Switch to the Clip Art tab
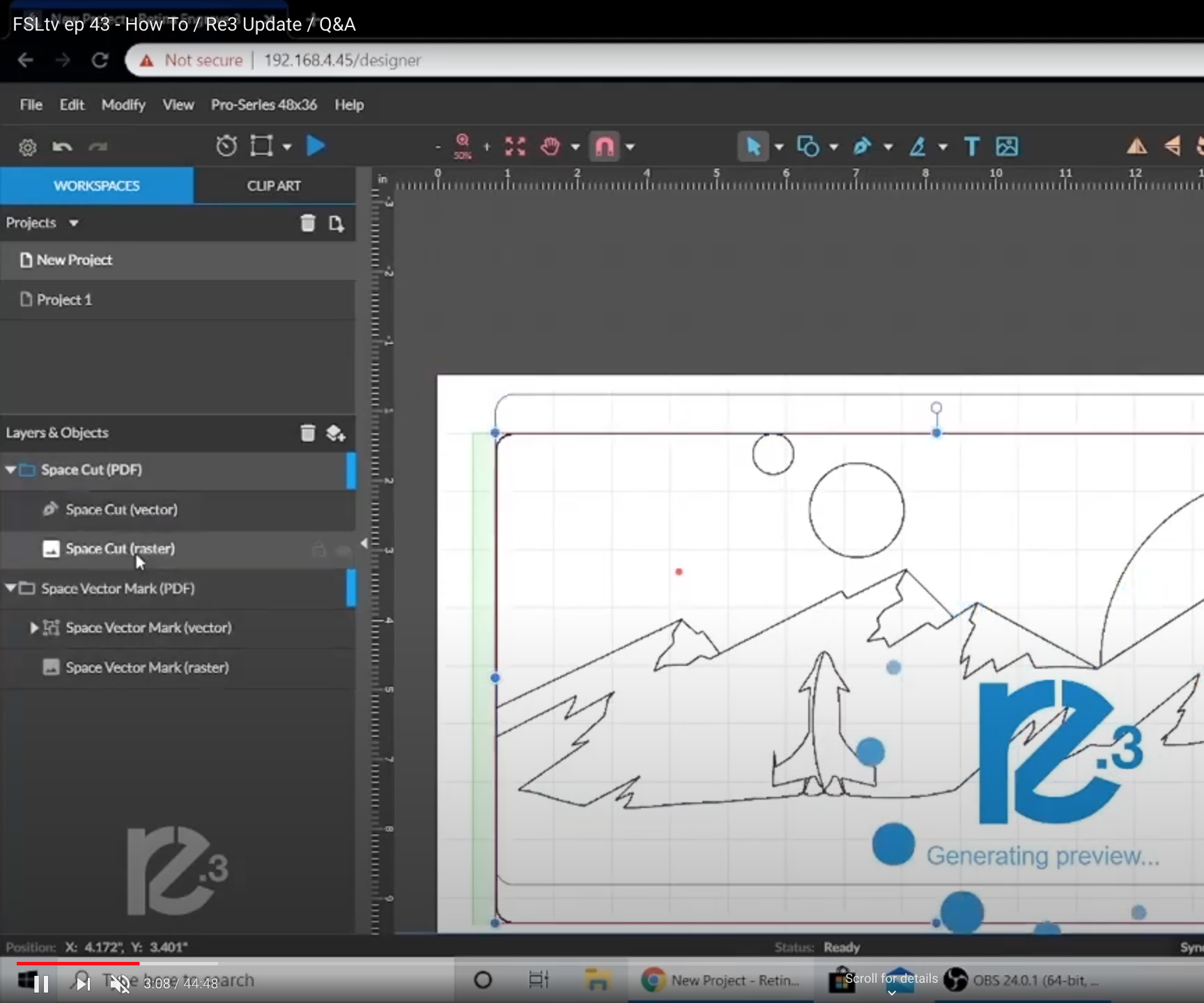The width and height of the screenshot is (1204, 1003). pyautogui.click(x=274, y=186)
